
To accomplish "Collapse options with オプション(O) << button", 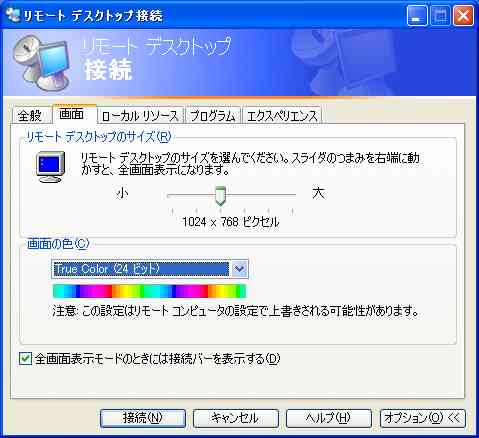I will pyautogui.click(x=423, y=418).
